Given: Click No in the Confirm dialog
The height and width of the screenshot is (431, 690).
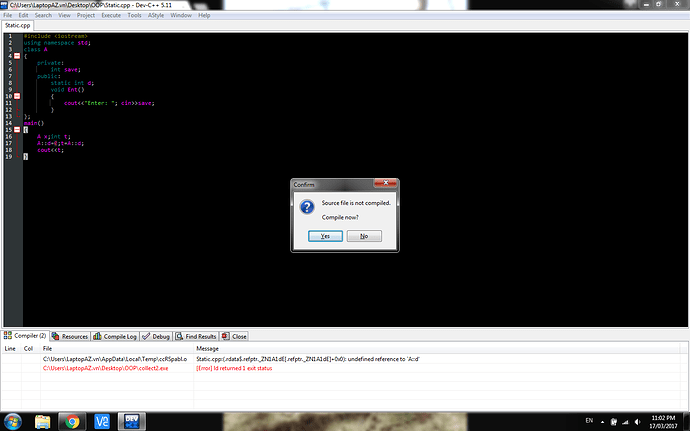Looking at the screenshot, I should [x=364, y=236].
